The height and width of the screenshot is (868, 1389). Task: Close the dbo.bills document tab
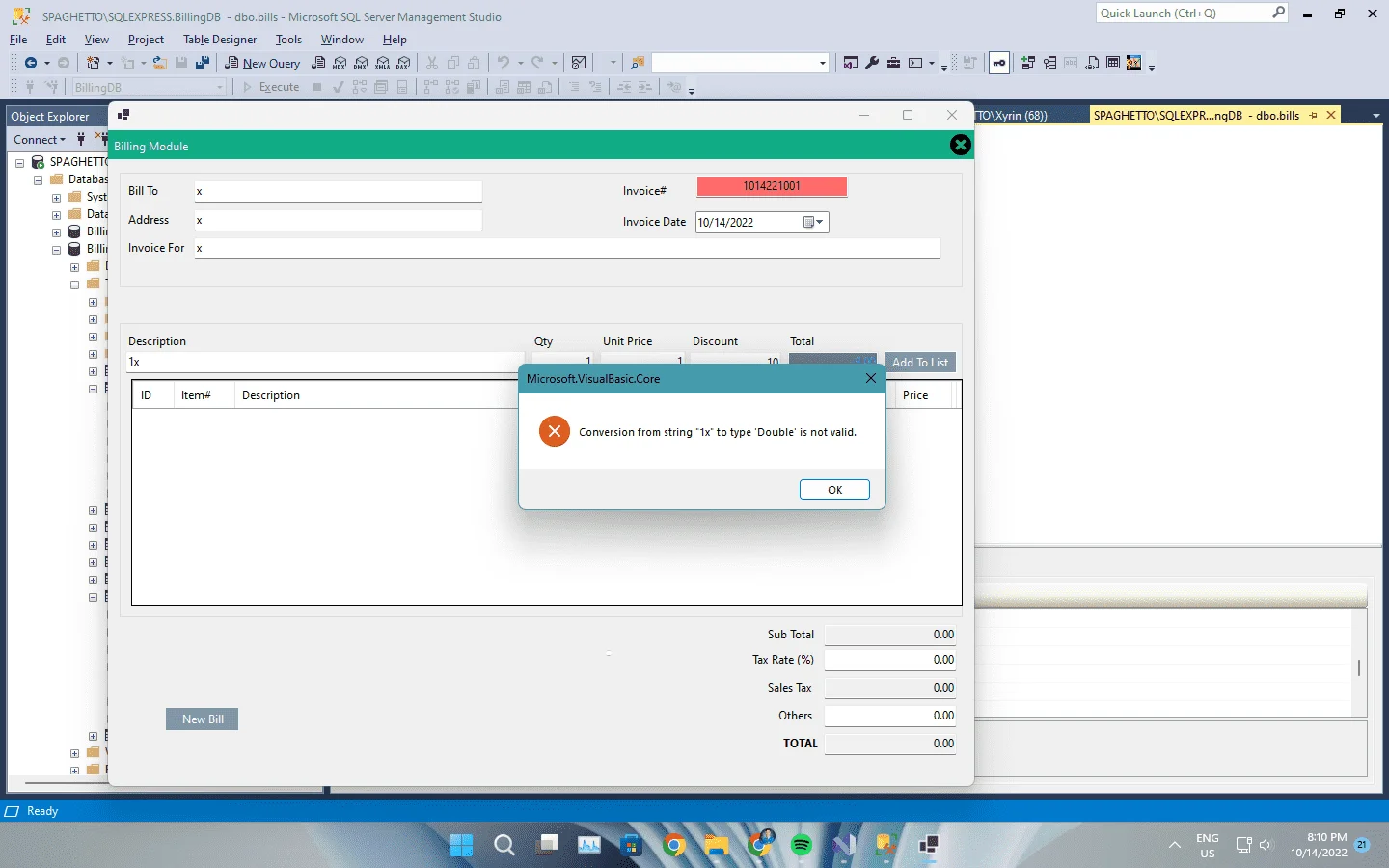tap(1331, 115)
